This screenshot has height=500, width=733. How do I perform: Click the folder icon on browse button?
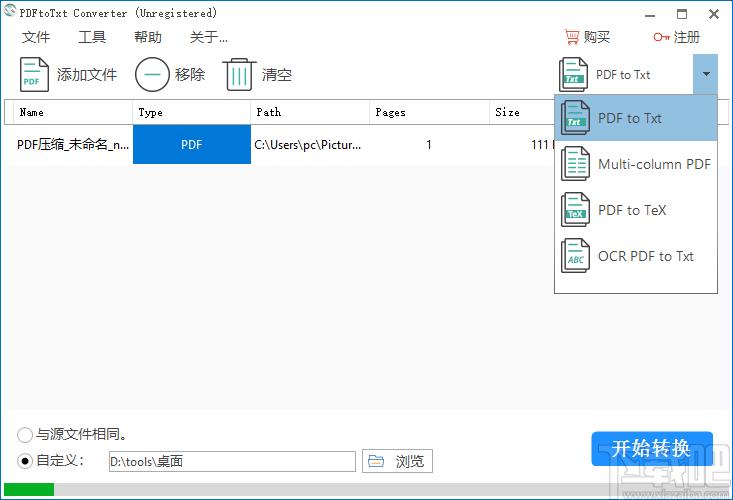click(x=376, y=461)
